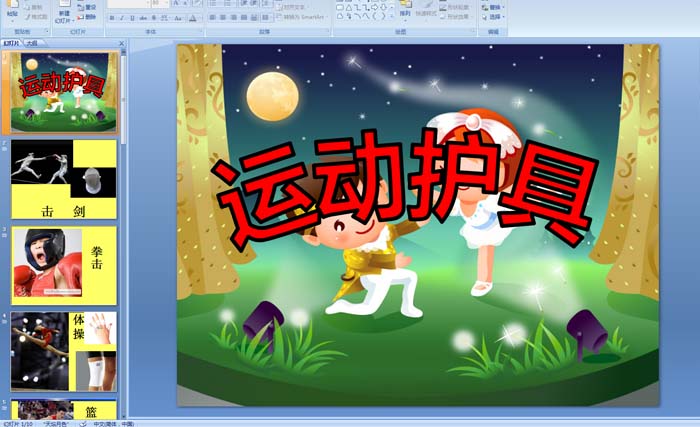
Task: Select the gymnastics 体操 slide thumbnail
Action: [x=64, y=352]
